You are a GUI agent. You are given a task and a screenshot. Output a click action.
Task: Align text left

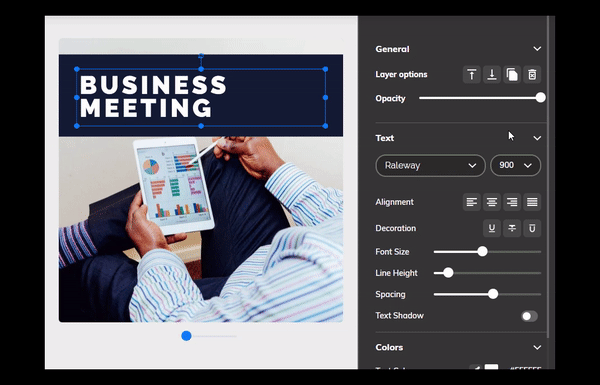tap(472, 202)
